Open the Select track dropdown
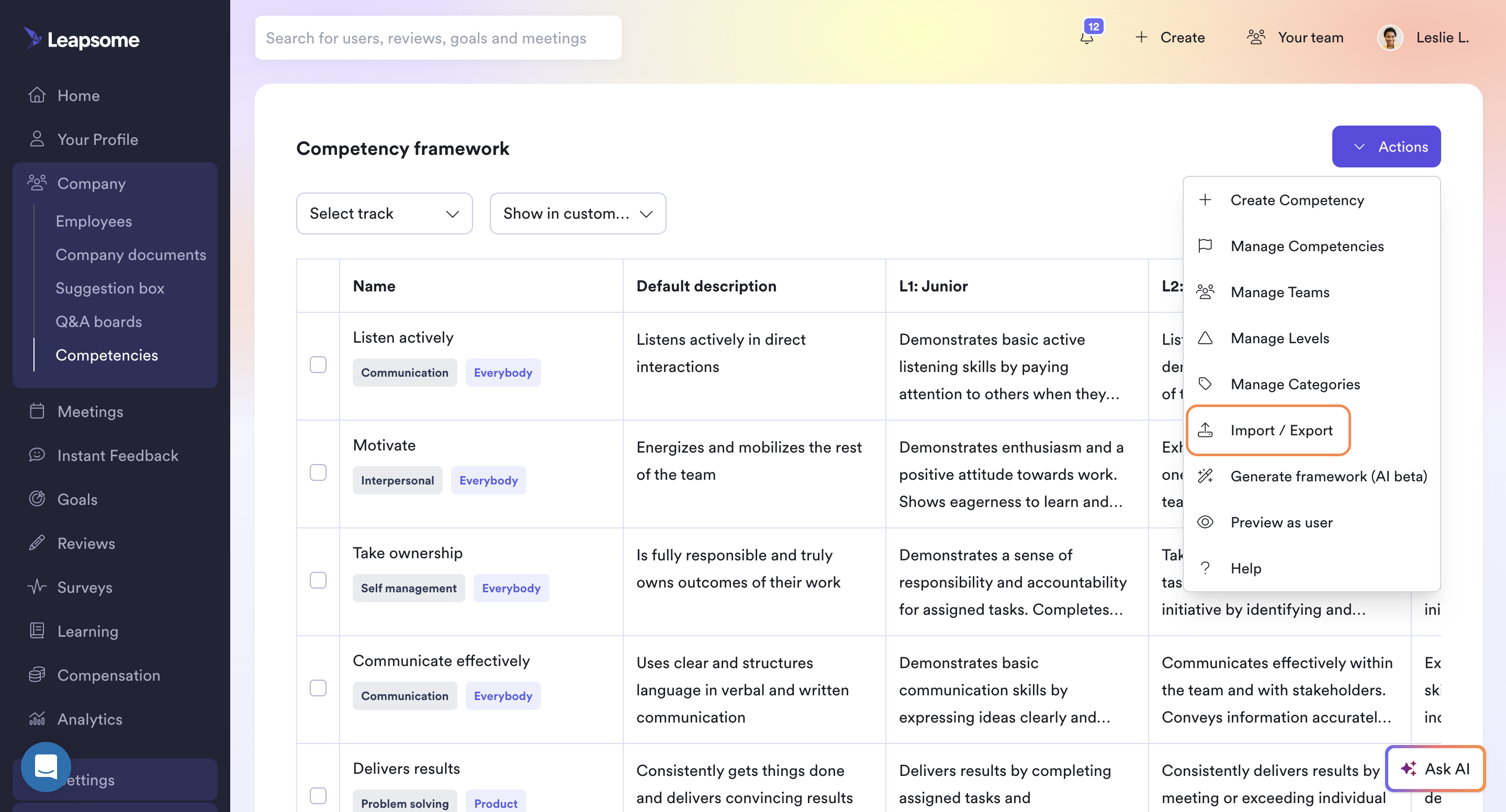1506x812 pixels. click(384, 213)
